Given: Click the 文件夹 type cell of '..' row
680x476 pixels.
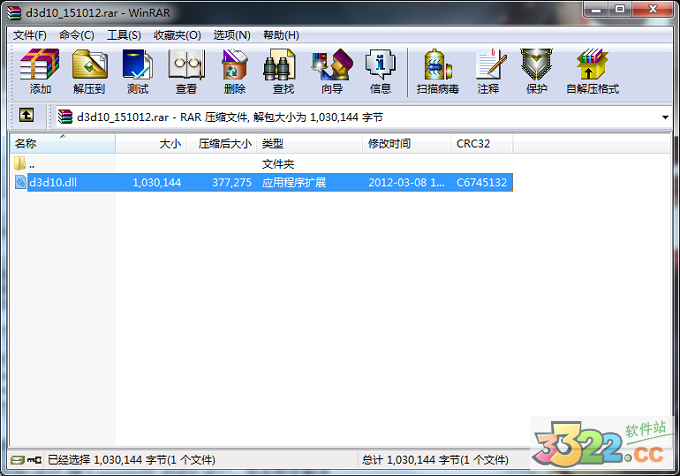Looking at the screenshot, I should point(278,164).
